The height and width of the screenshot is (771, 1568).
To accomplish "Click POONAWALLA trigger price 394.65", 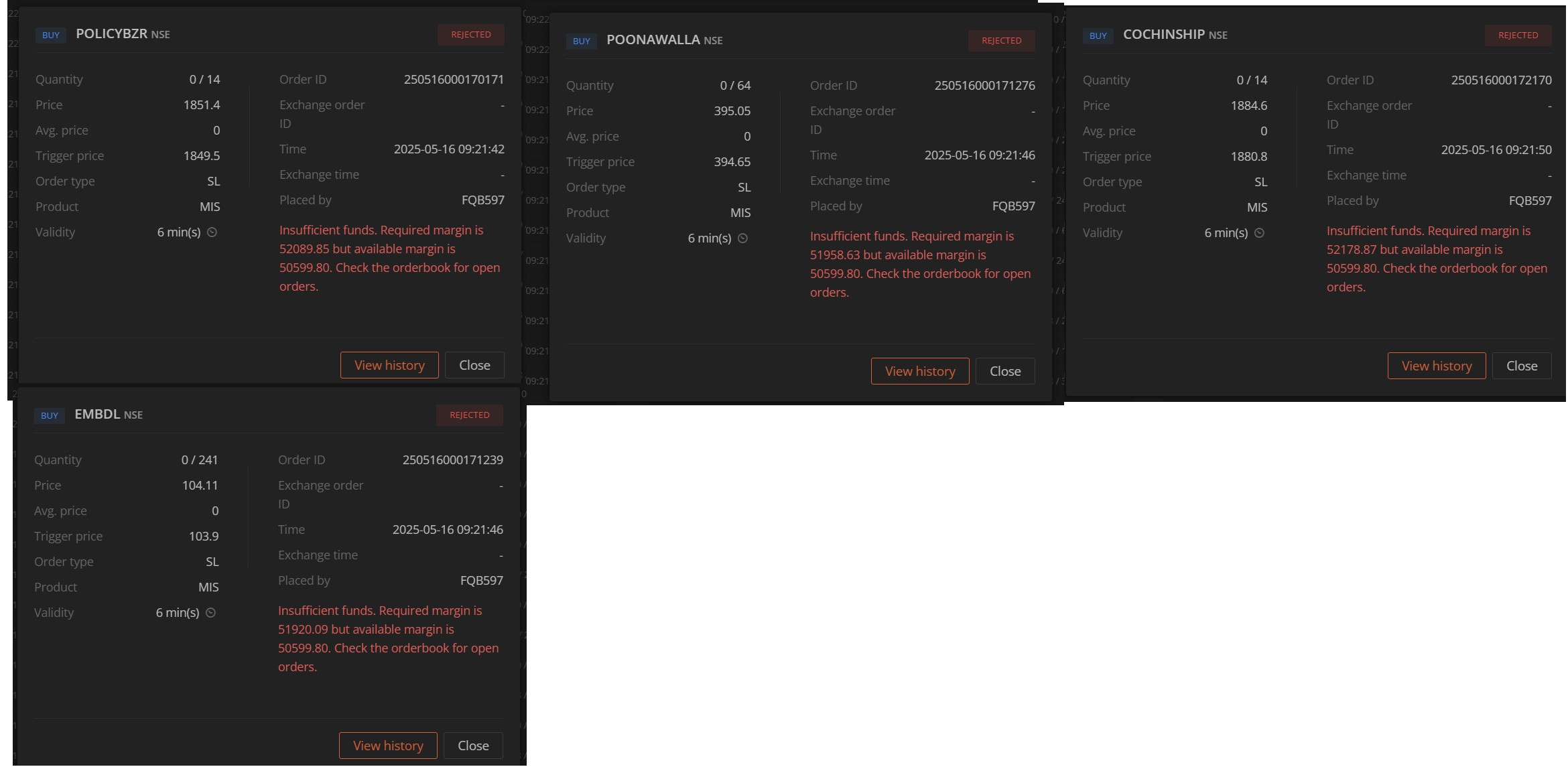I will pos(732,162).
